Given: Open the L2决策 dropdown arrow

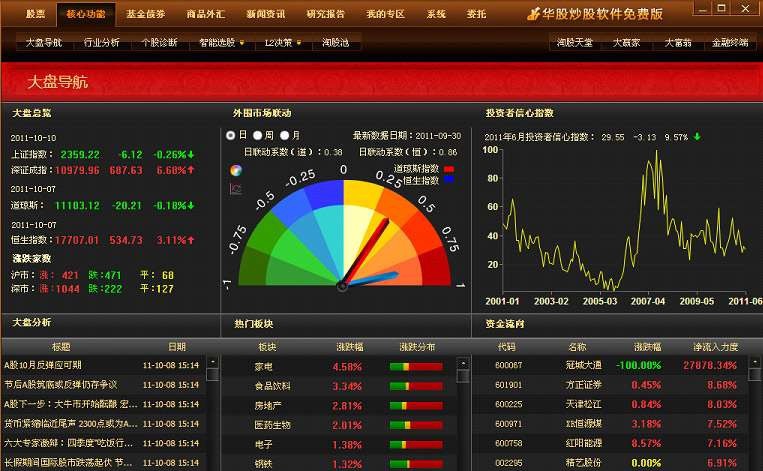Looking at the screenshot, I should coord(299,43).
